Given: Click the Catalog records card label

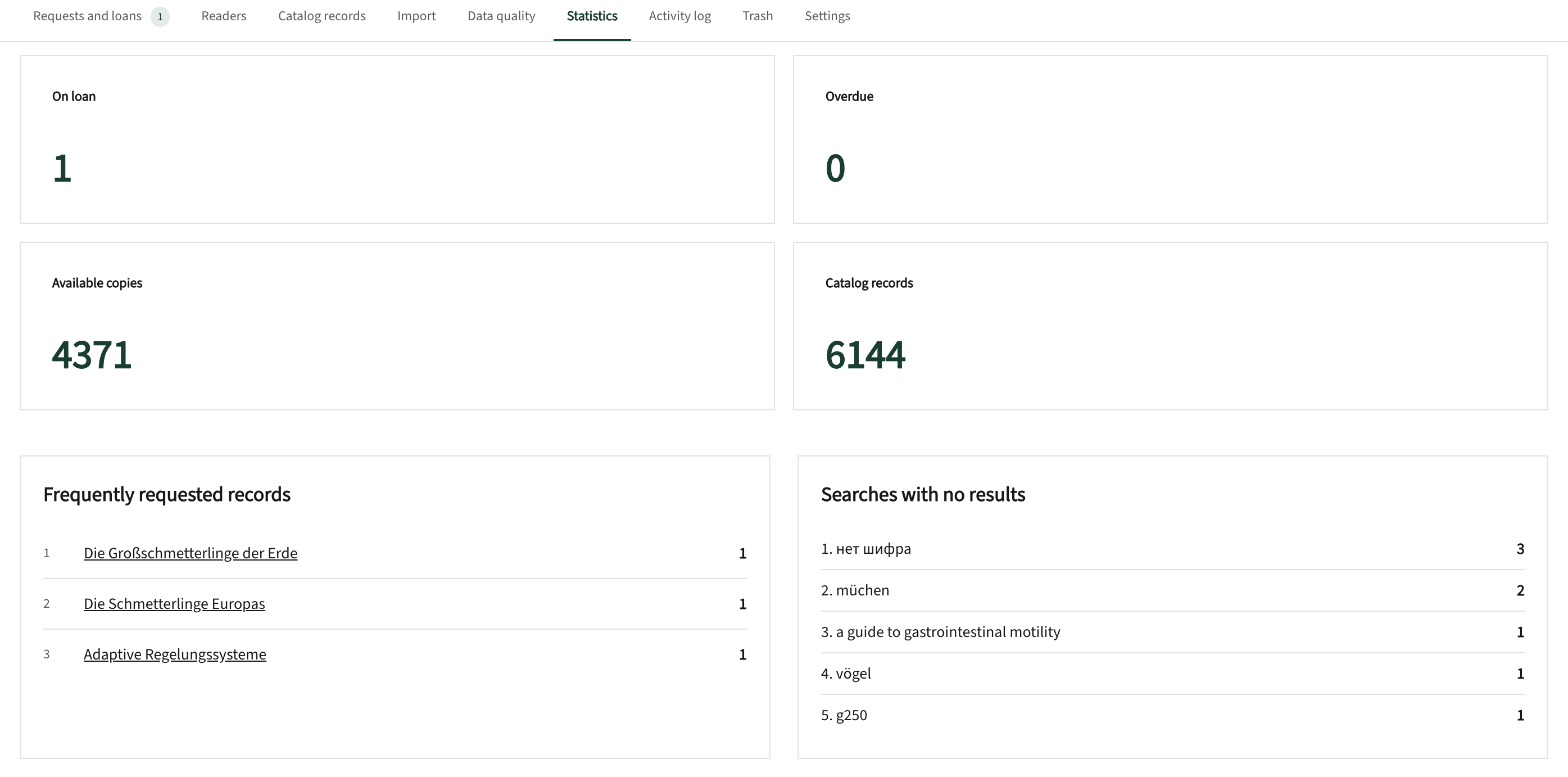Looking at the screenshot, I should coord(869,283).
